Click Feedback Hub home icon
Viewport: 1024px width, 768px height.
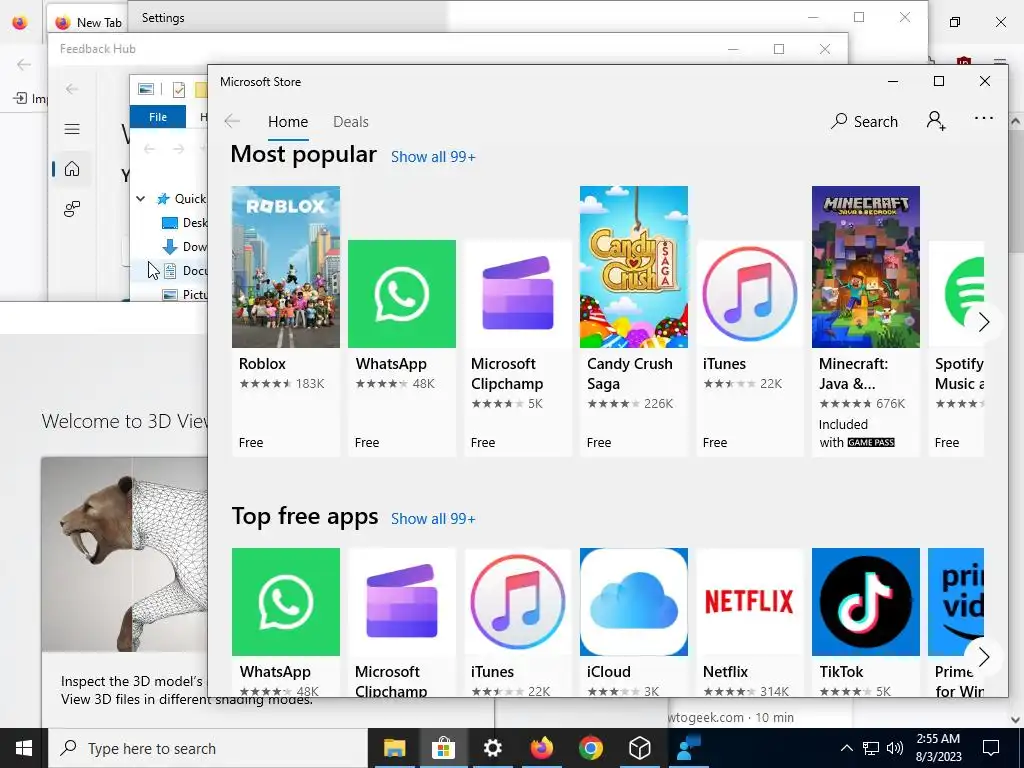point(72,169)
